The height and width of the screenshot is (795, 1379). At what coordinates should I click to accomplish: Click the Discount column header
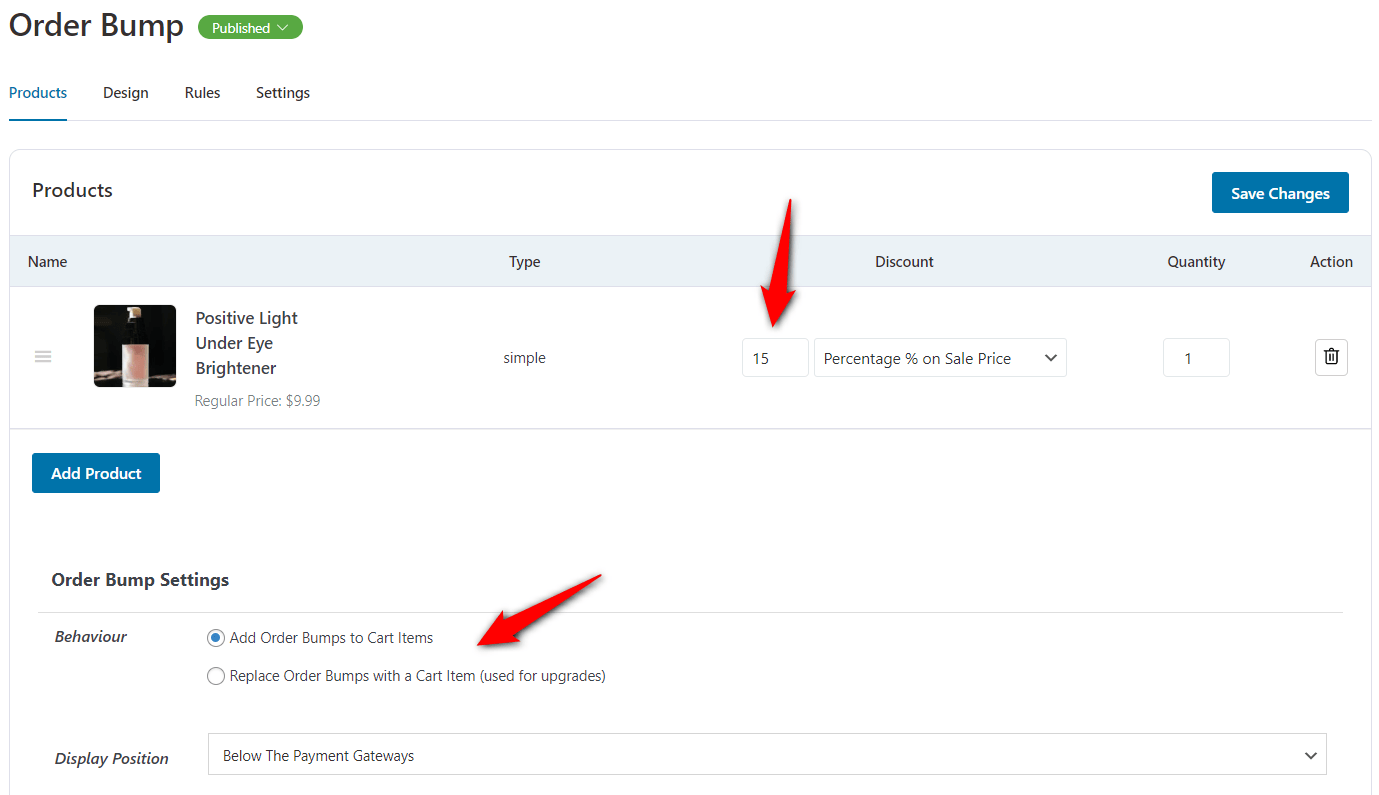pos(904,262)
